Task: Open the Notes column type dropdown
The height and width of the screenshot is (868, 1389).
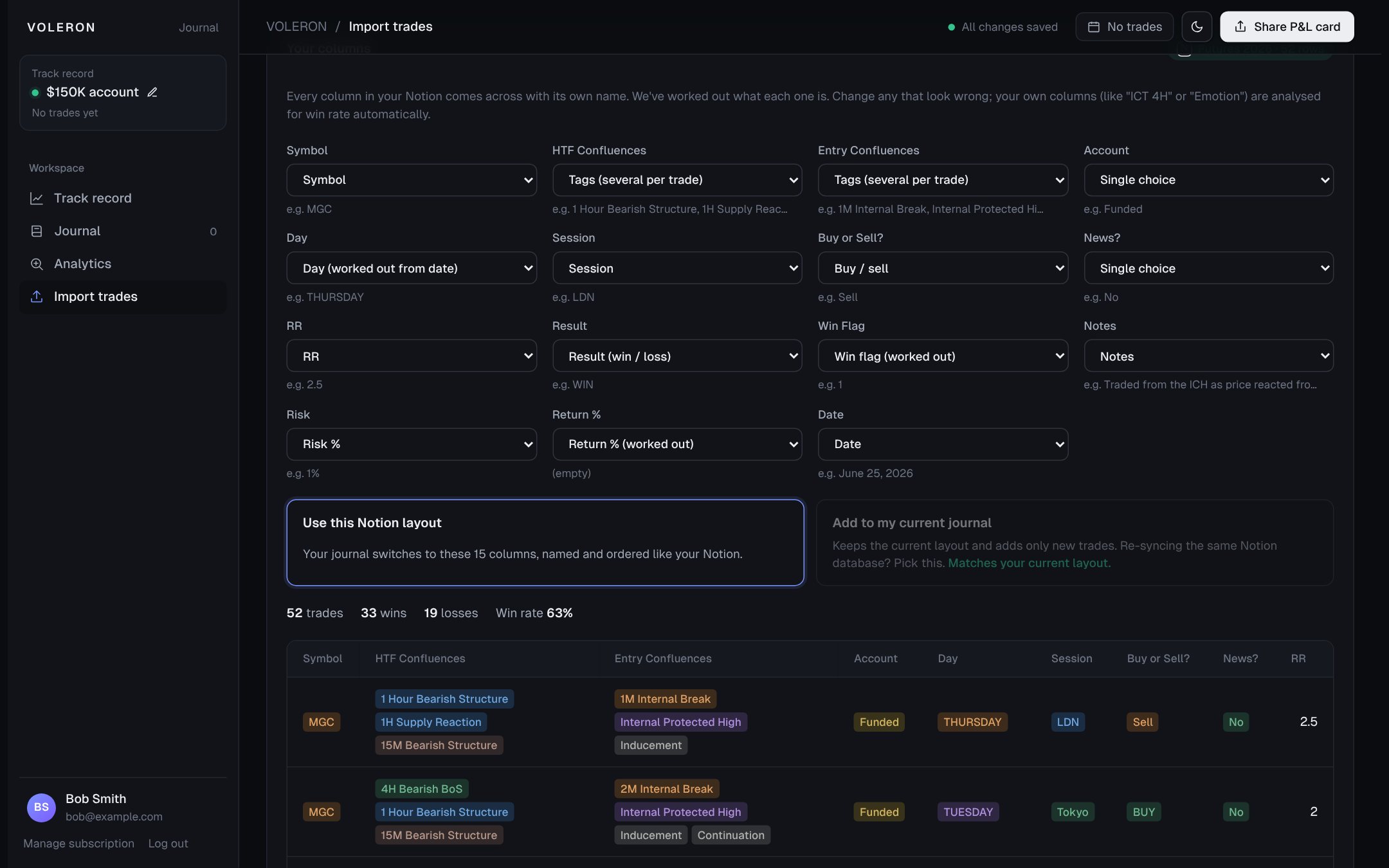Action: [x=1208, y=356]
